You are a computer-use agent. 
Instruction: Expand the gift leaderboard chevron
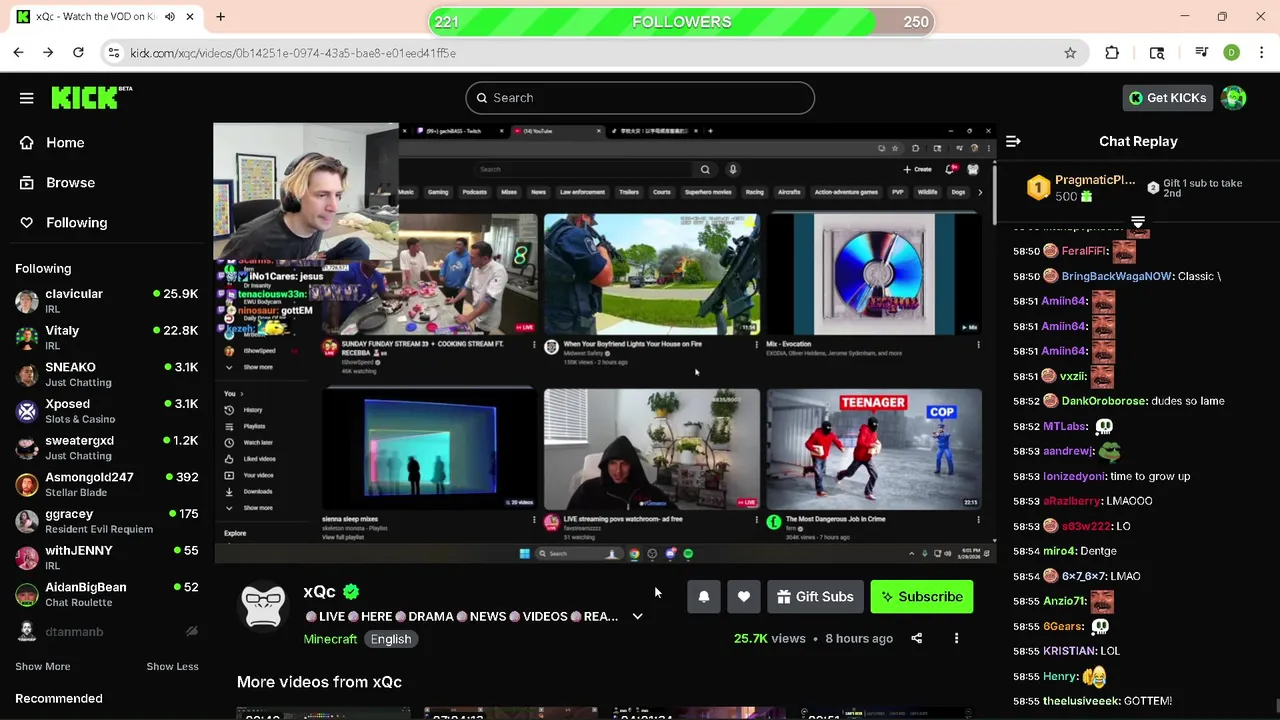[1137, 221]
